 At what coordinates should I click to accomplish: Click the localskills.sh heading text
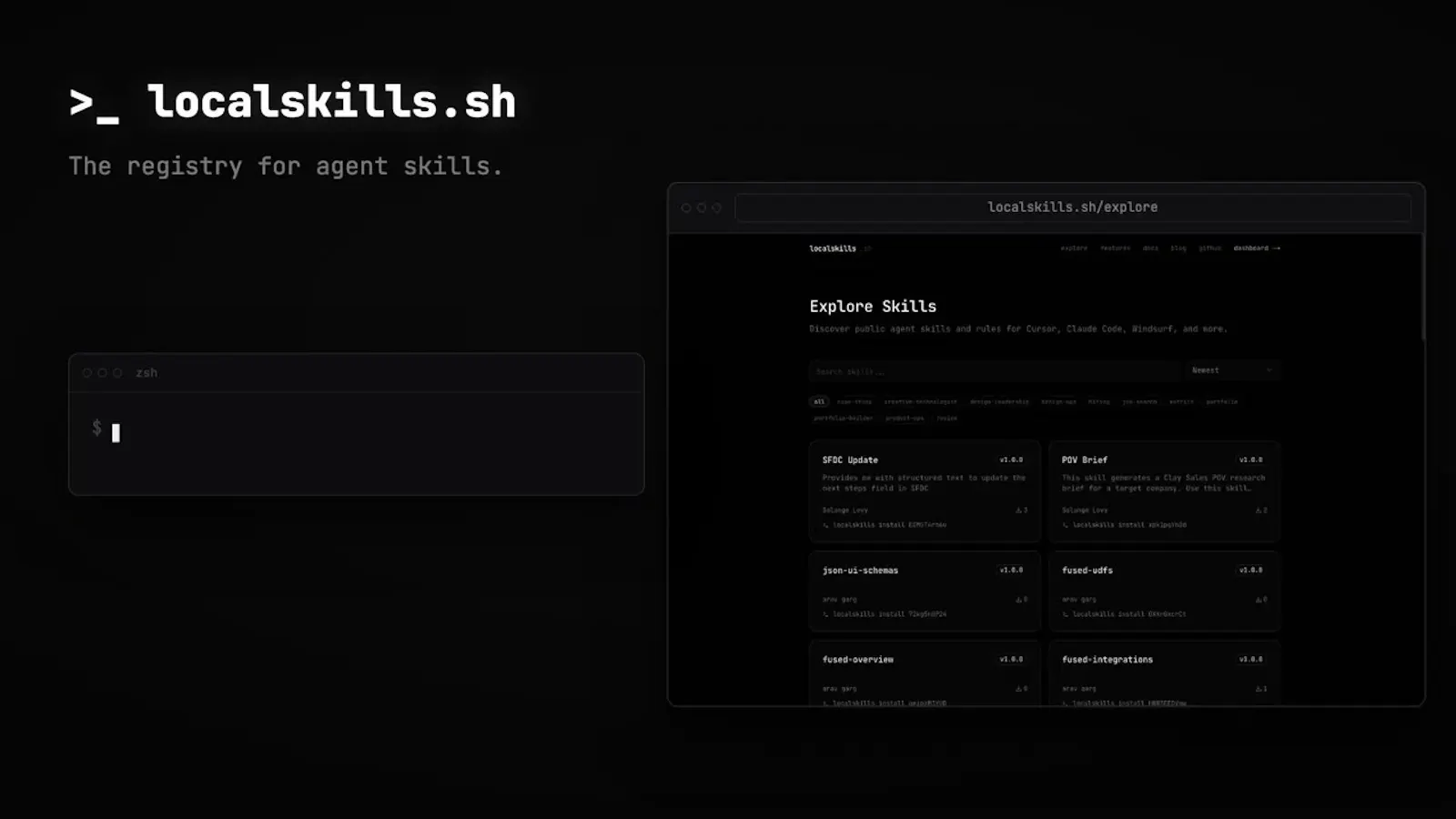[x=332, y=101]
